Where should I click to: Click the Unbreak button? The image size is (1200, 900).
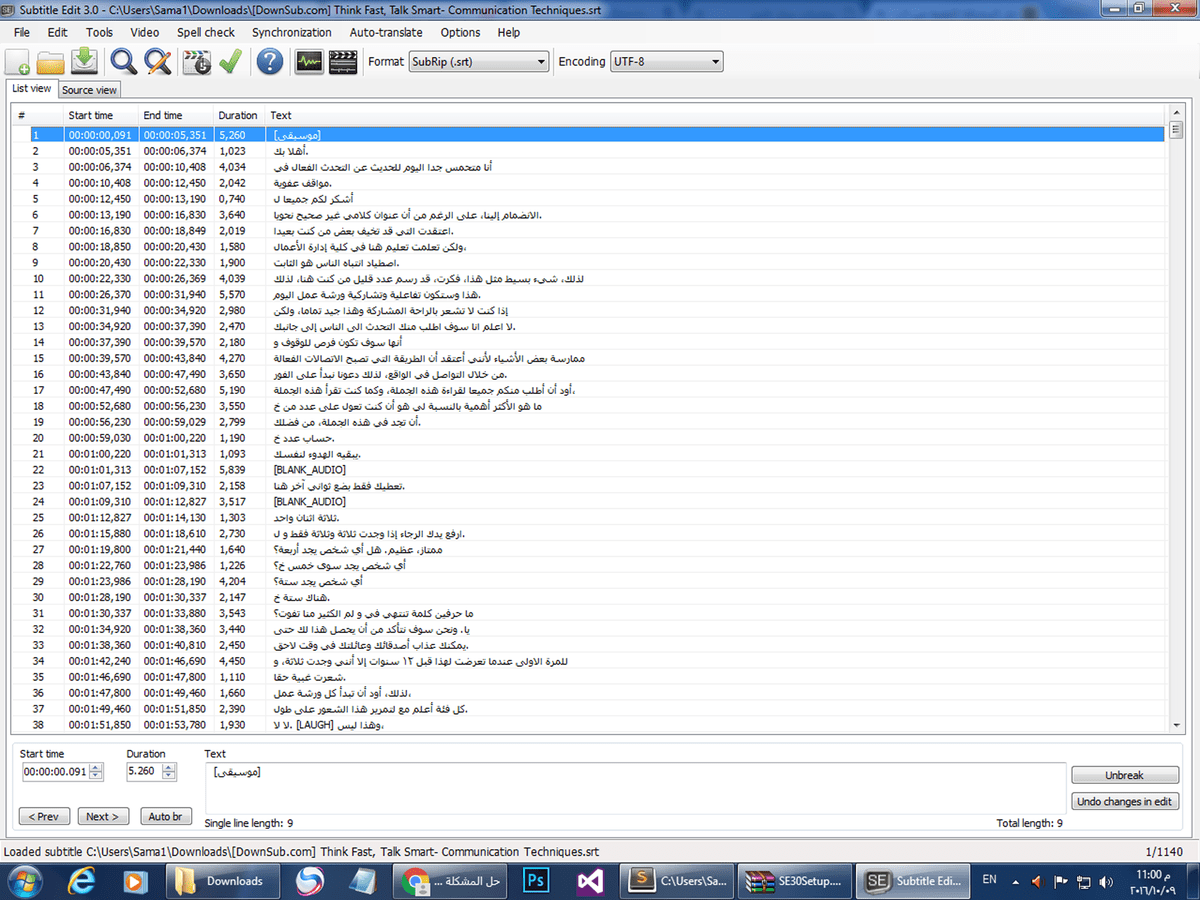click(1125, 775)
